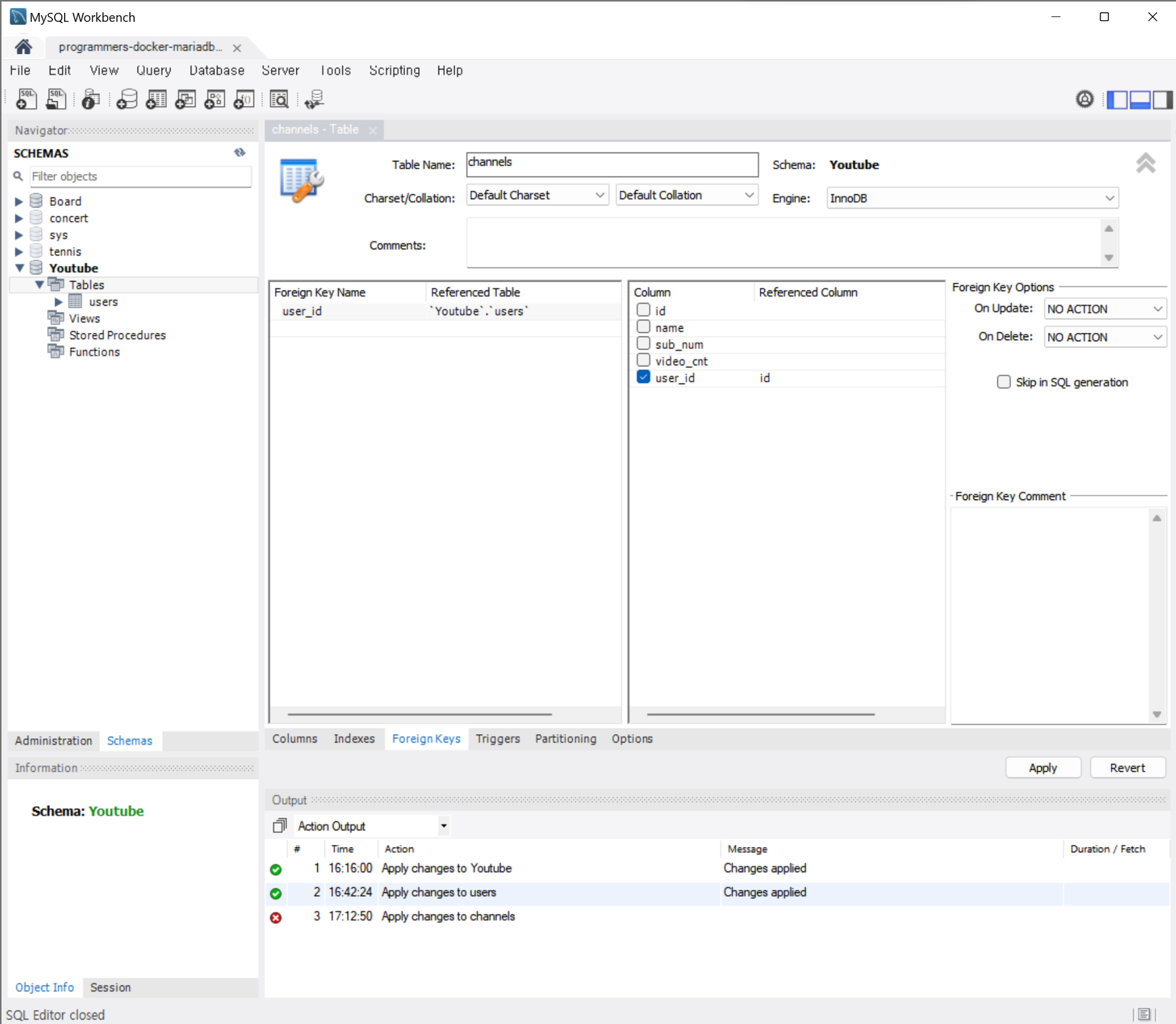
Task: Open the object inspector info icon
Action: click(x=91, y=99)
